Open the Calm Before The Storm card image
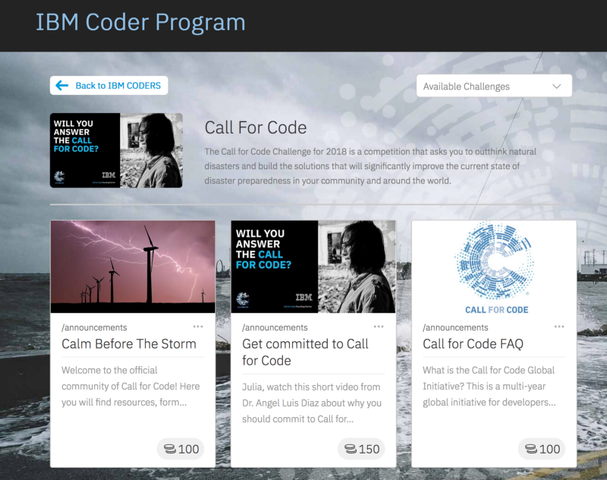Viewport: 607px width, 480px height. (x=133, y=267)
